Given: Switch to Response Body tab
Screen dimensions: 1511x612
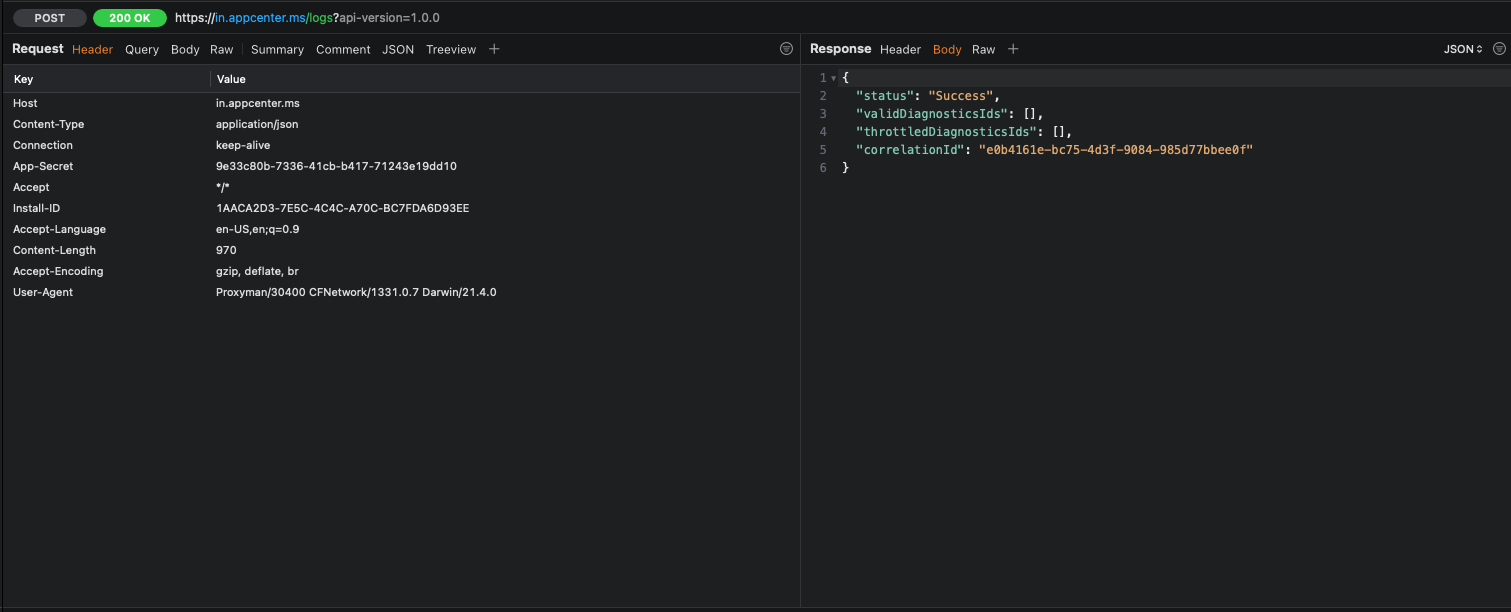Looking at the screenshot, I should [x=947, y=49].
